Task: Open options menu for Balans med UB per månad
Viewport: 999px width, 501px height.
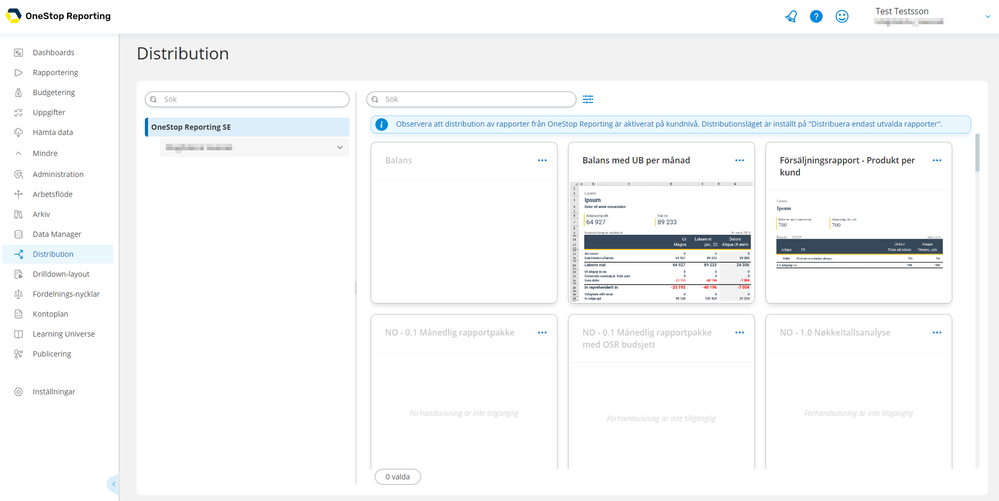Action: click(x=740, y=161)
